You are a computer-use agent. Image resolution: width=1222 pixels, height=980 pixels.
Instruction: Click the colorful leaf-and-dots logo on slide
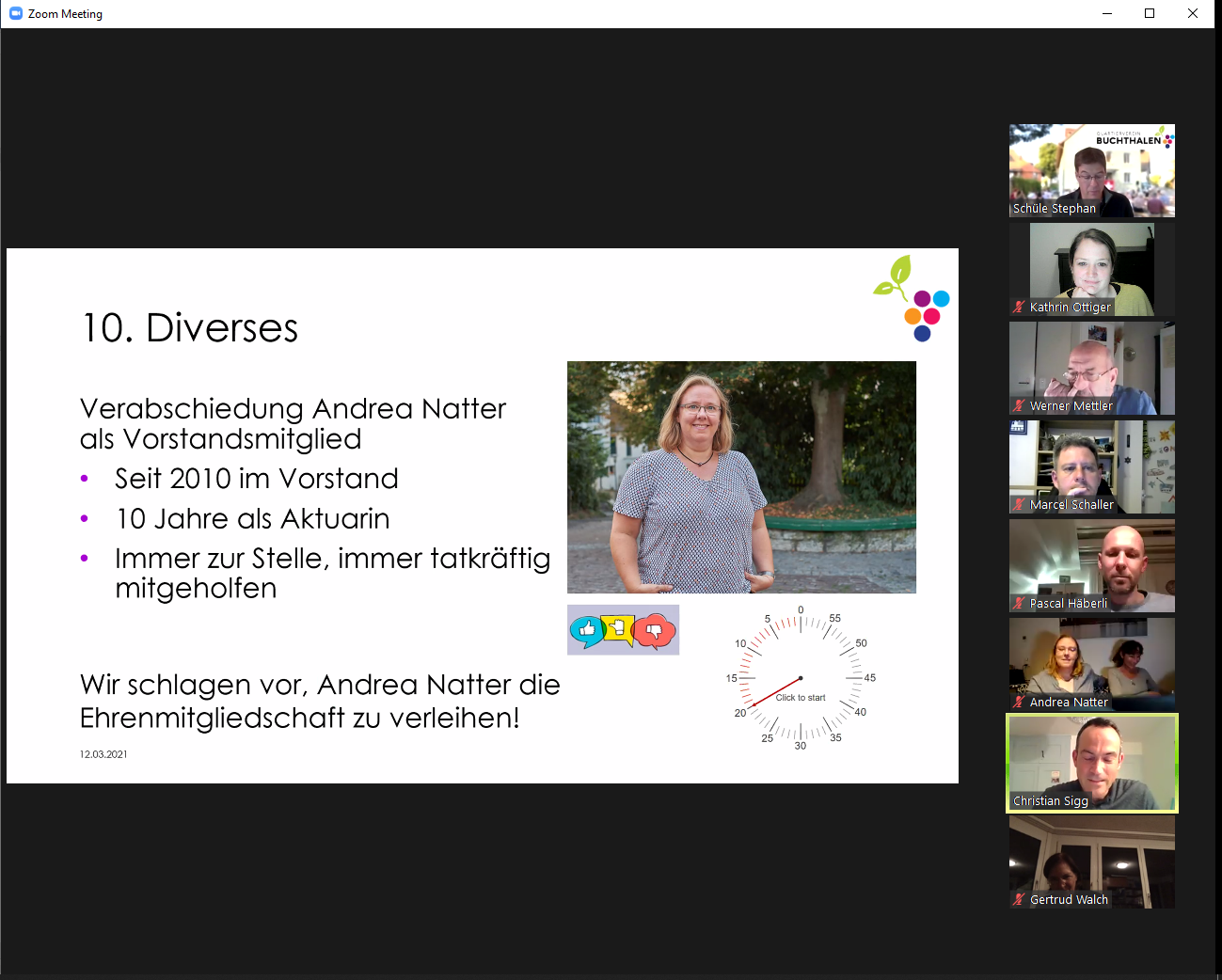(912, 298)
